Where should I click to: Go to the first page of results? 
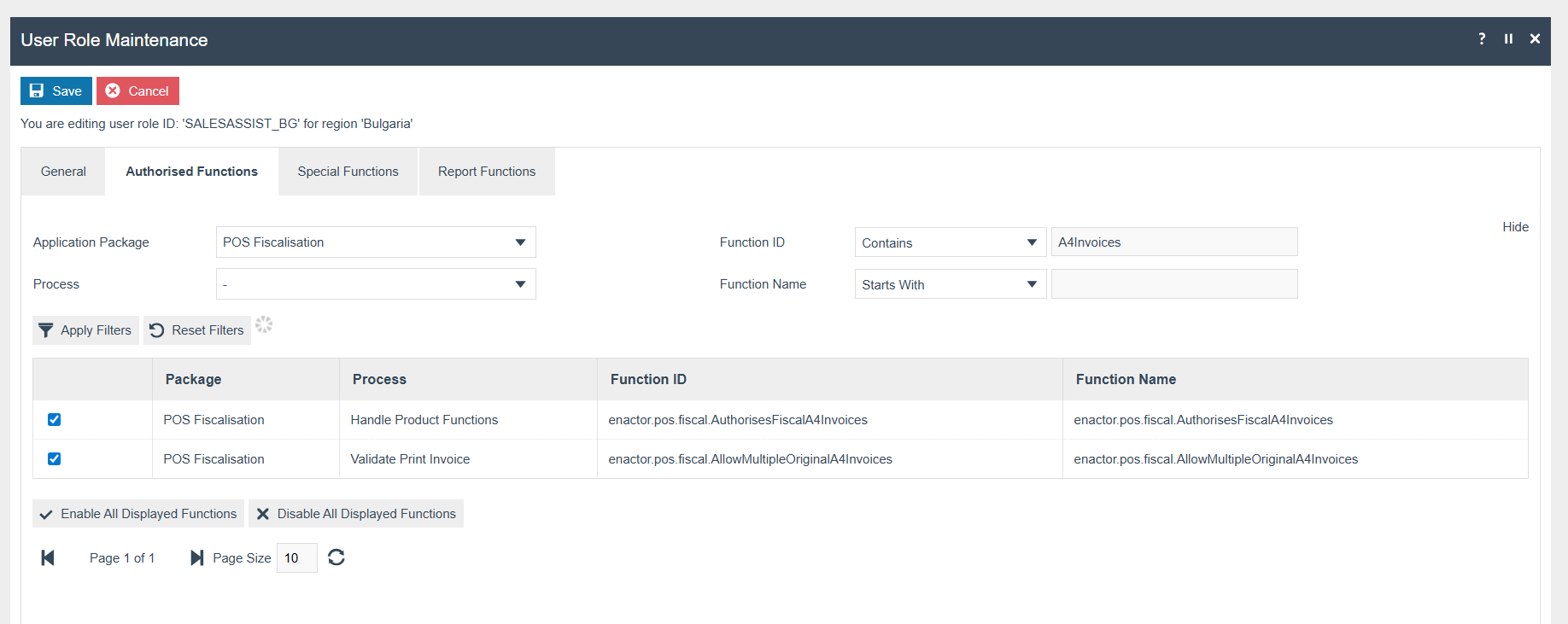[48, 557]
